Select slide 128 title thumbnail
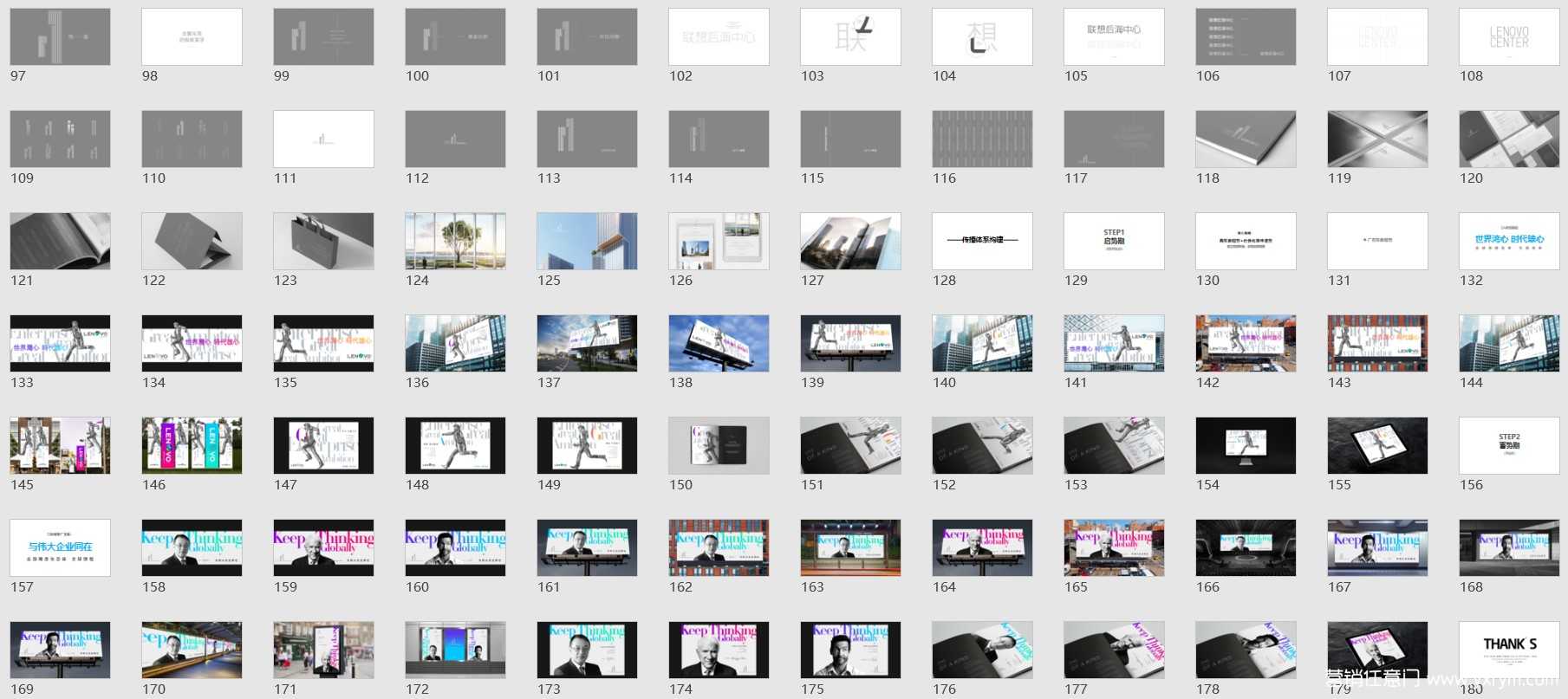The height and width of the screenshot is (699, 1568). click(x=982, y=242)
